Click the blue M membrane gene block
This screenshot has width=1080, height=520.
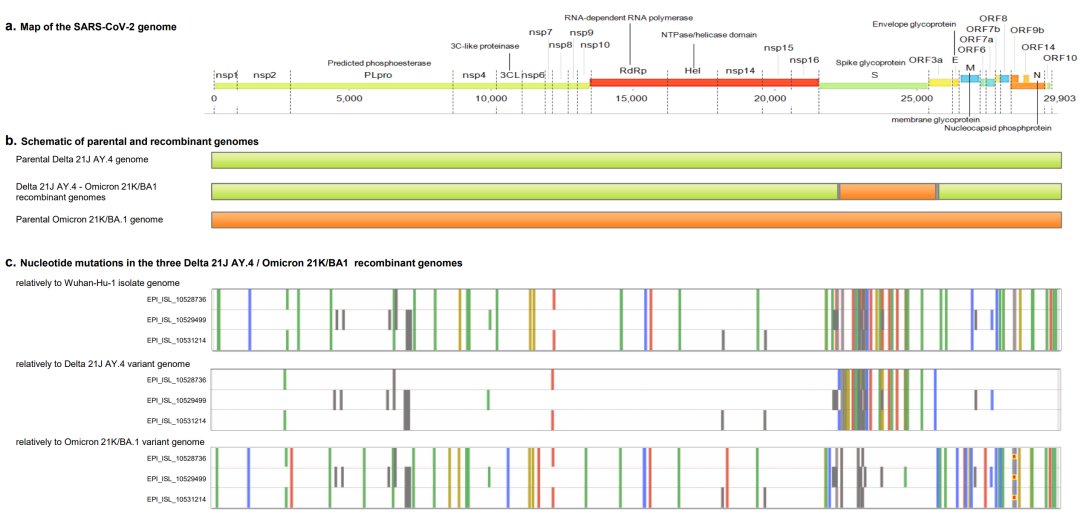point(969,78)
